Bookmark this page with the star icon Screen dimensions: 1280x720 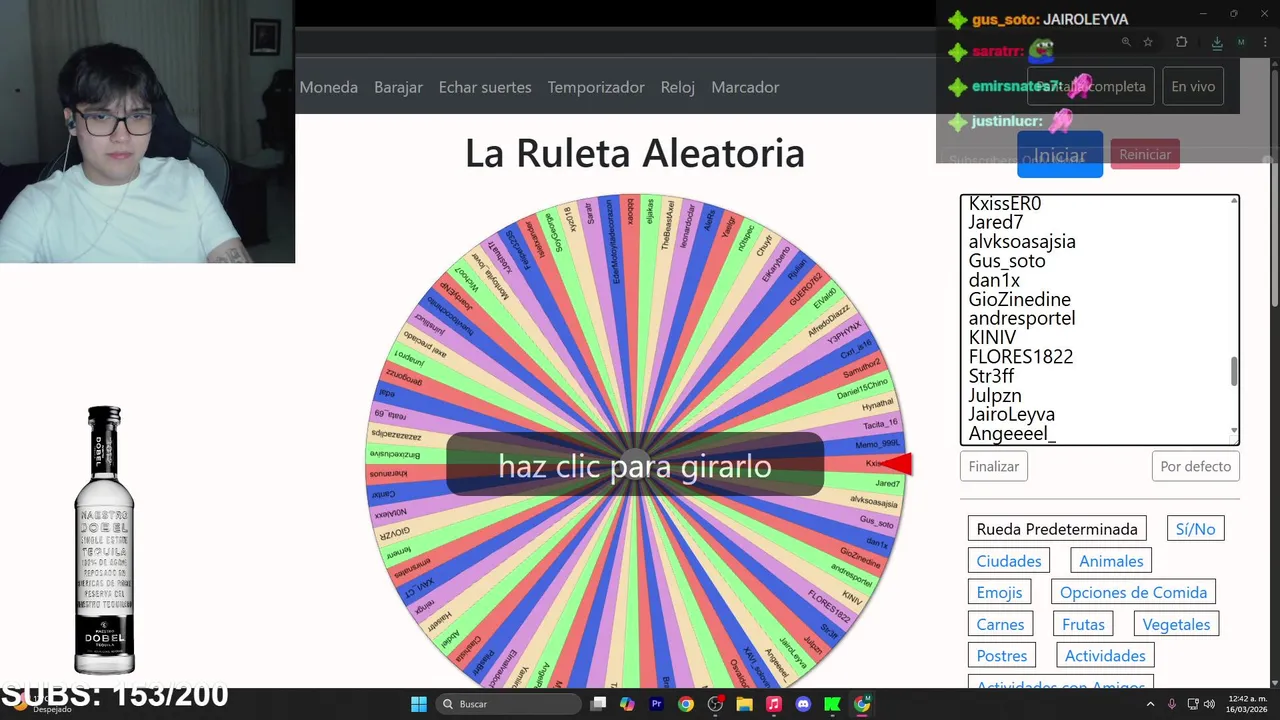pos(1148,42)
